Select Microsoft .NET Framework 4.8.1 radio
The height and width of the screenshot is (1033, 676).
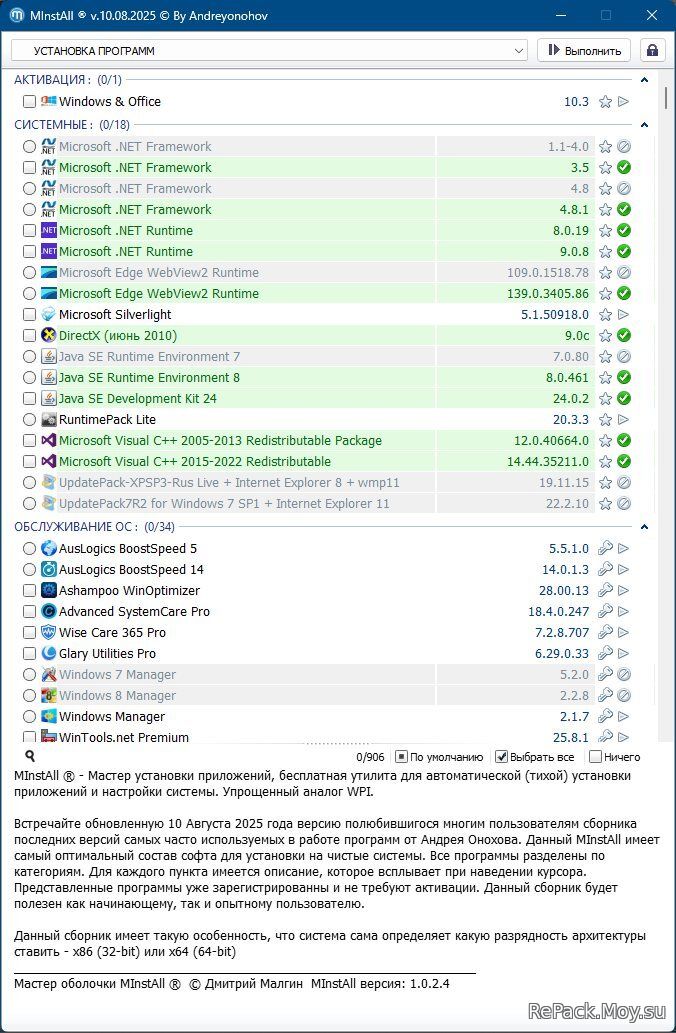pyautogui.click(x=29, y=209)
